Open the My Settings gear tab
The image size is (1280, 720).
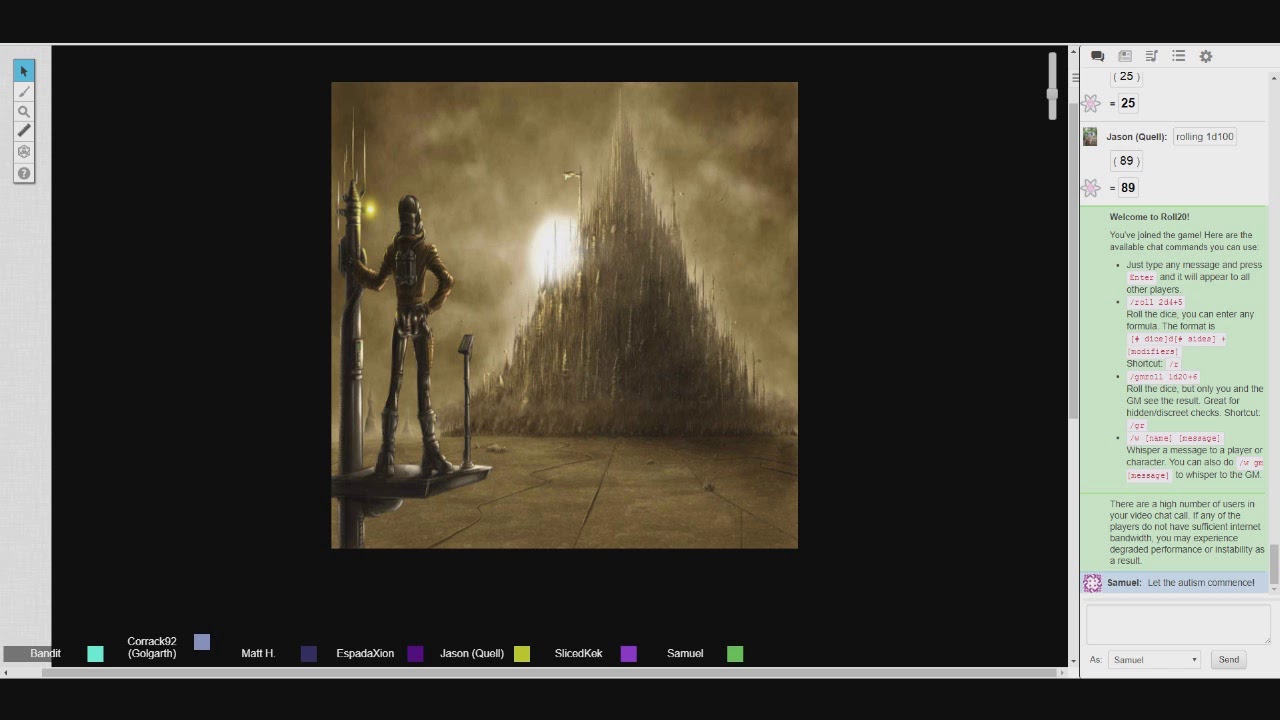pyautogui.click(x=1206, y=56)
